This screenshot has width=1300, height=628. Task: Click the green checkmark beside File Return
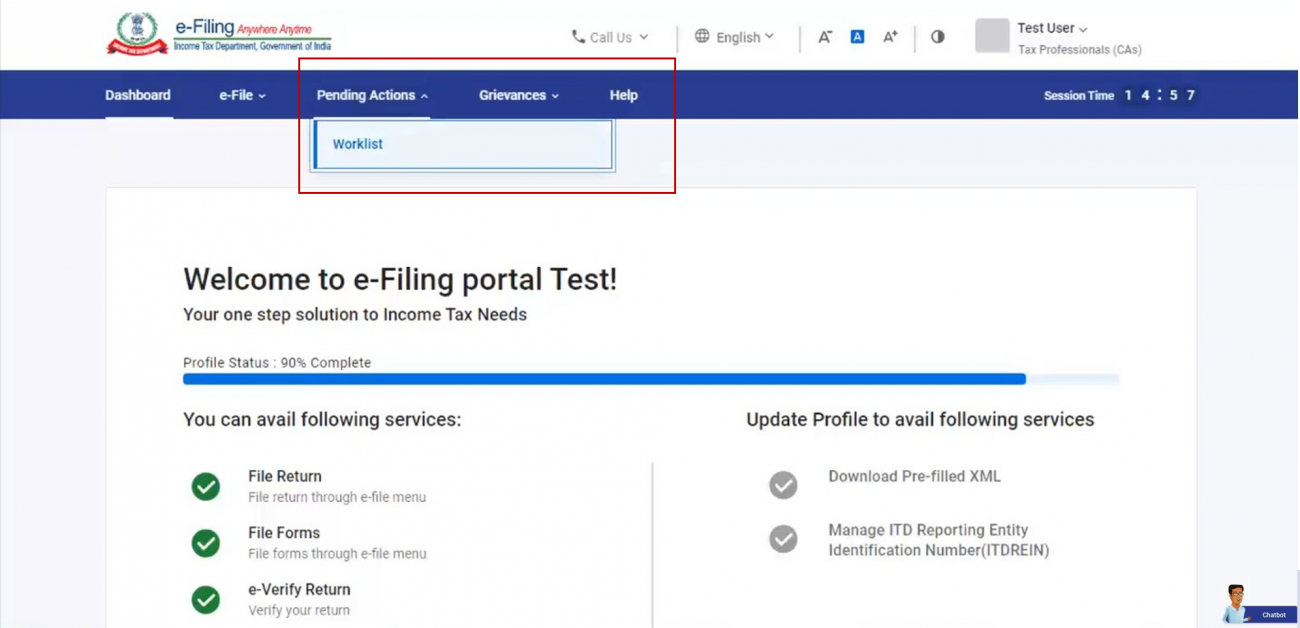click(206, 487)
